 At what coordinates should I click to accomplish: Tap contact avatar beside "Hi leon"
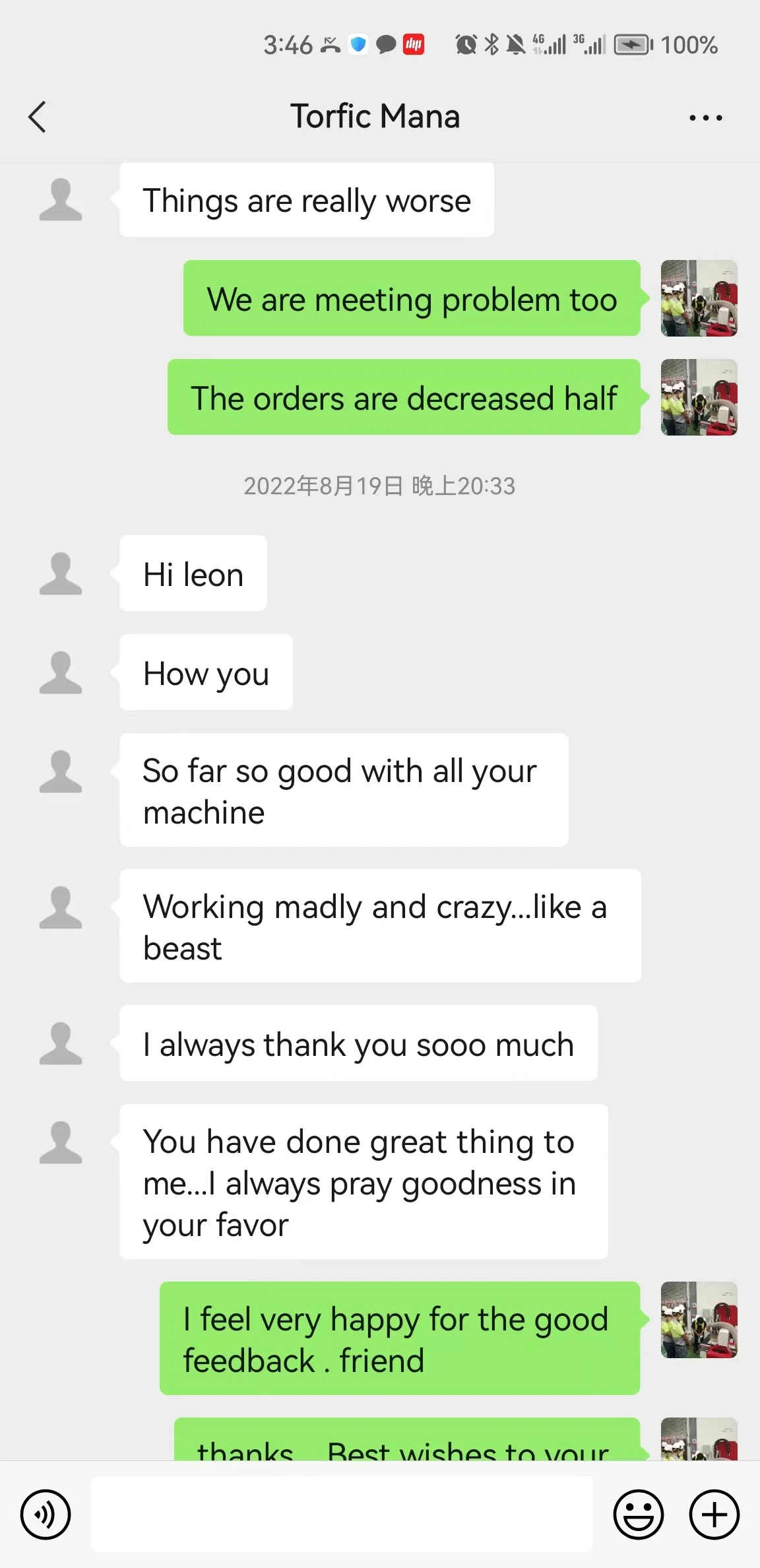tap(61, 573)
